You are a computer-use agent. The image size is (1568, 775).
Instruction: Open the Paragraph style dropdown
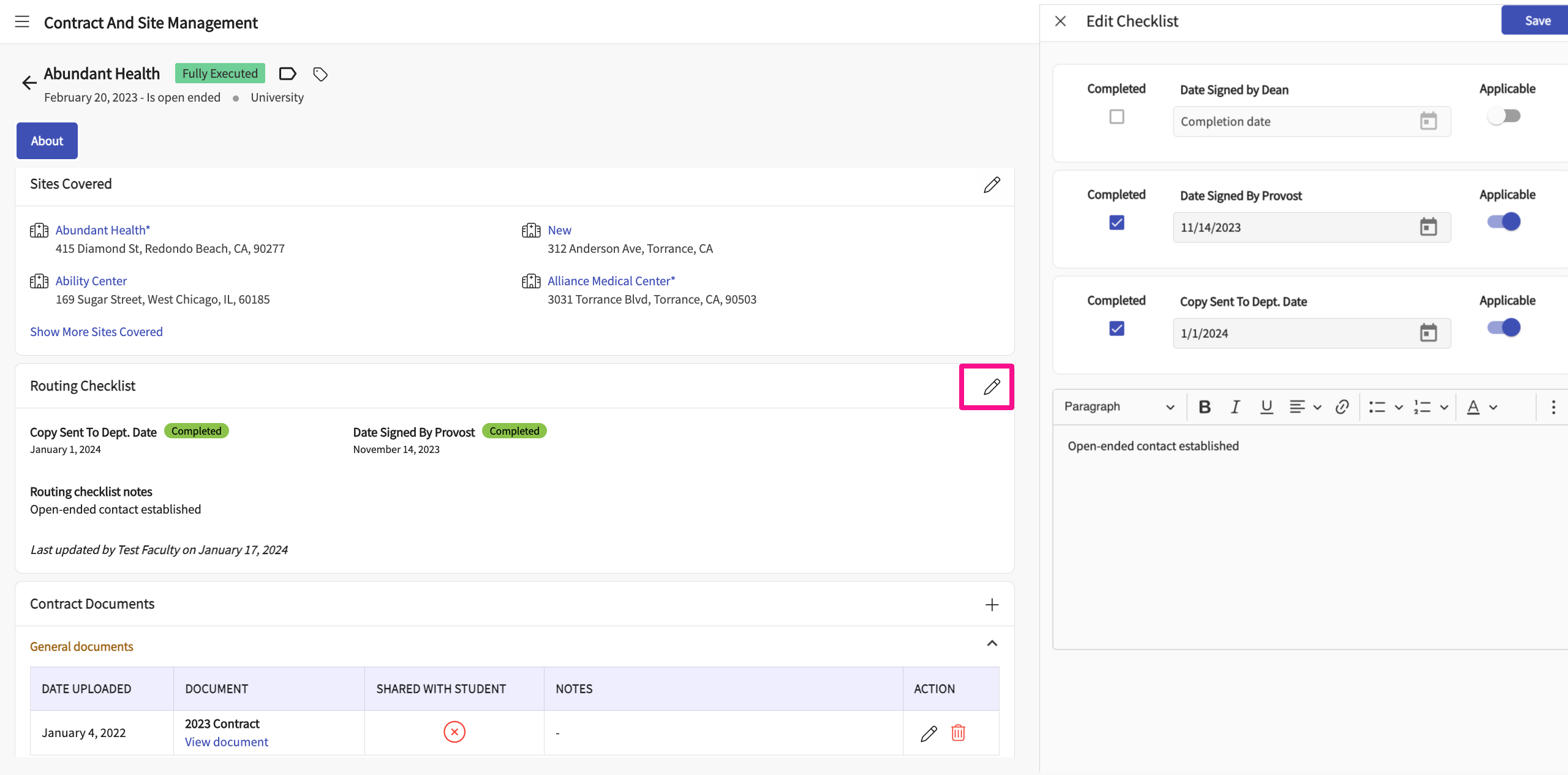click(x=1118, y=407)
